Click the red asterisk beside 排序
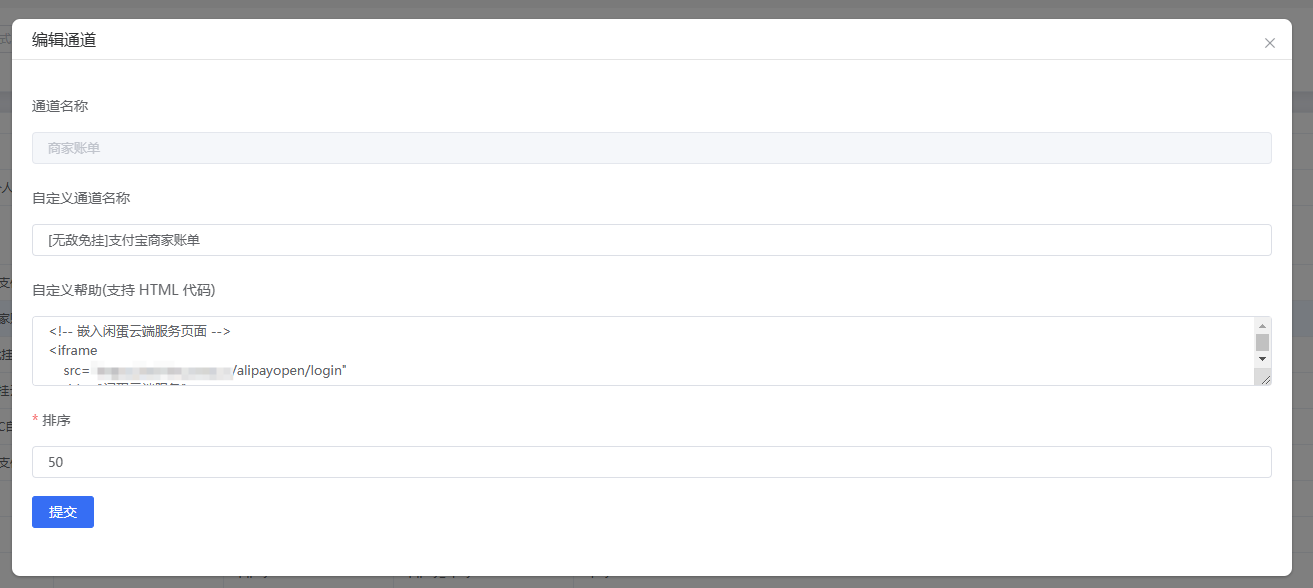Screen dimensions: 1313x588 tap(35, 420)
